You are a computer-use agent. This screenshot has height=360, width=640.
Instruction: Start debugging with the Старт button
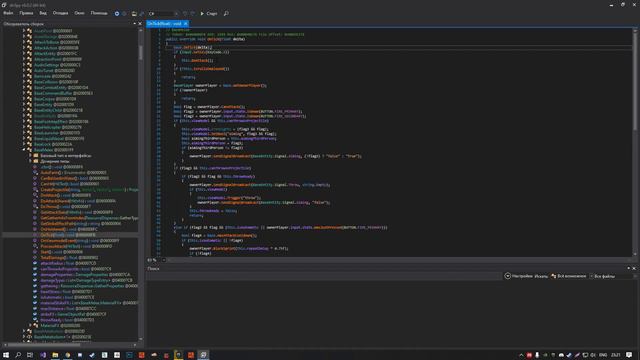[x=209, y=13]
